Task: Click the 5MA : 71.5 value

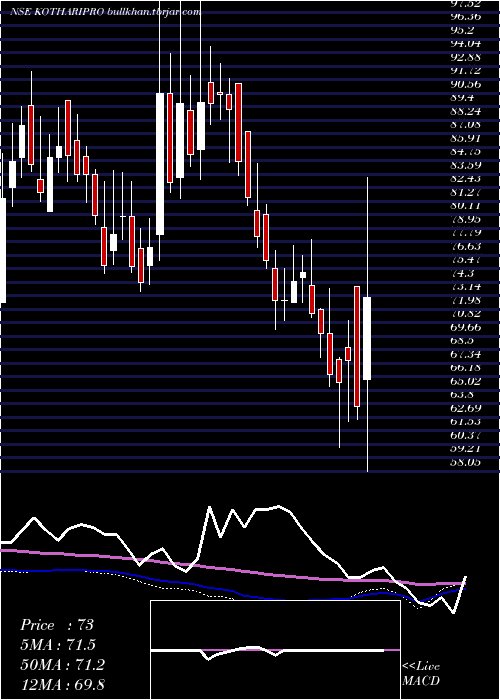Action: [x=58, y=645]
